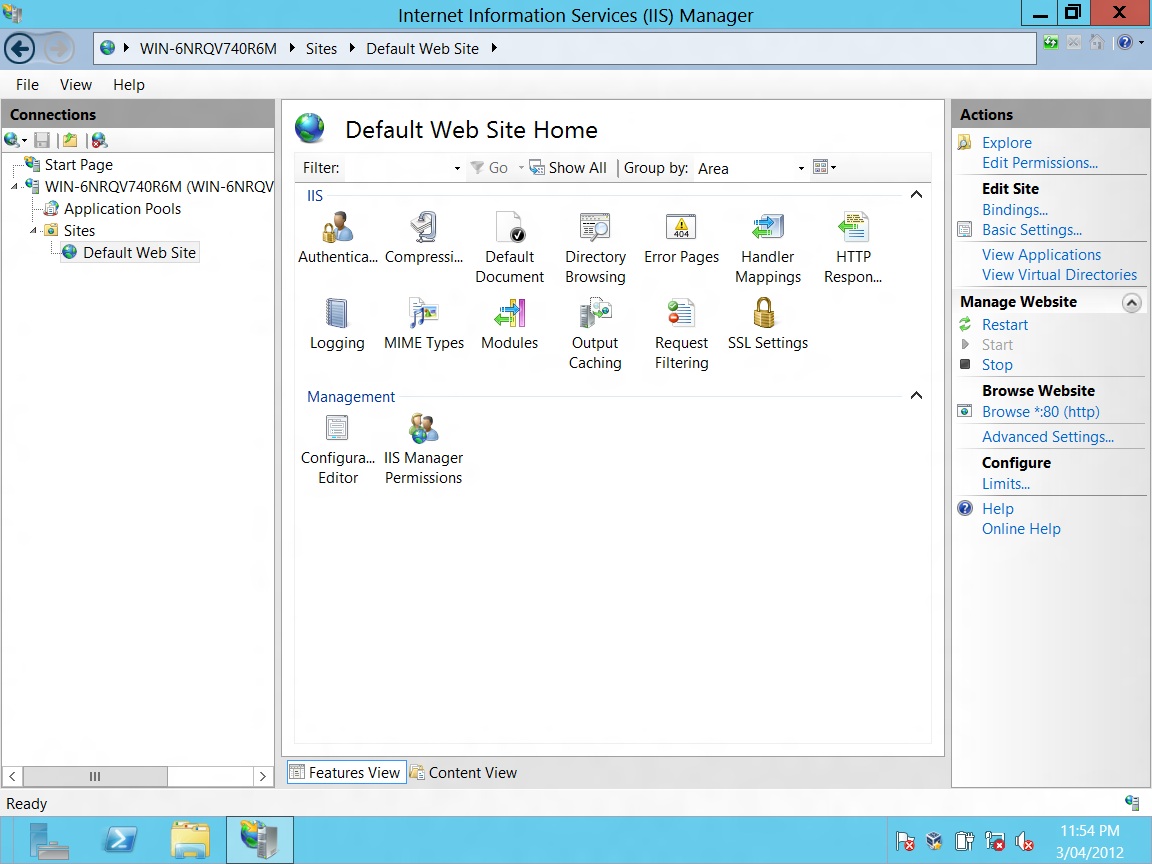Click View Applications link

click(x=1041, y=255)
